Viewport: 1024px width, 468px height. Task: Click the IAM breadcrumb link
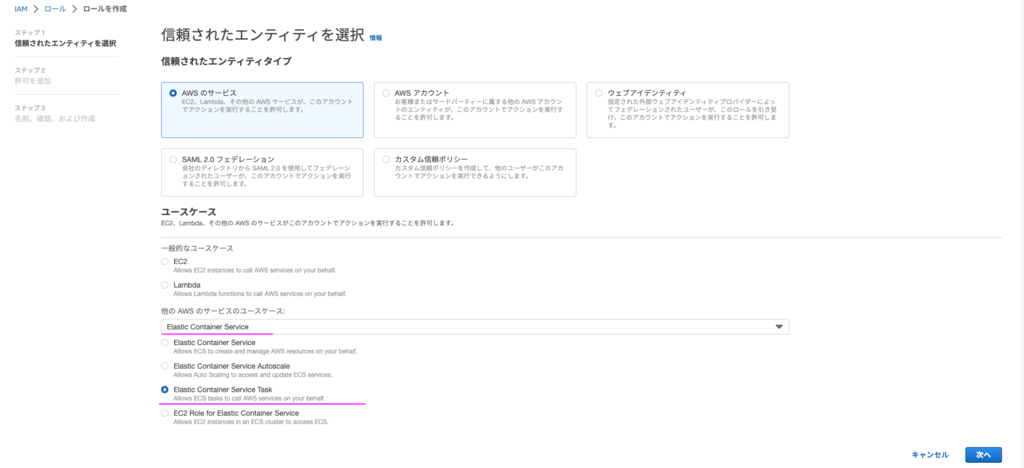(21, 9)
